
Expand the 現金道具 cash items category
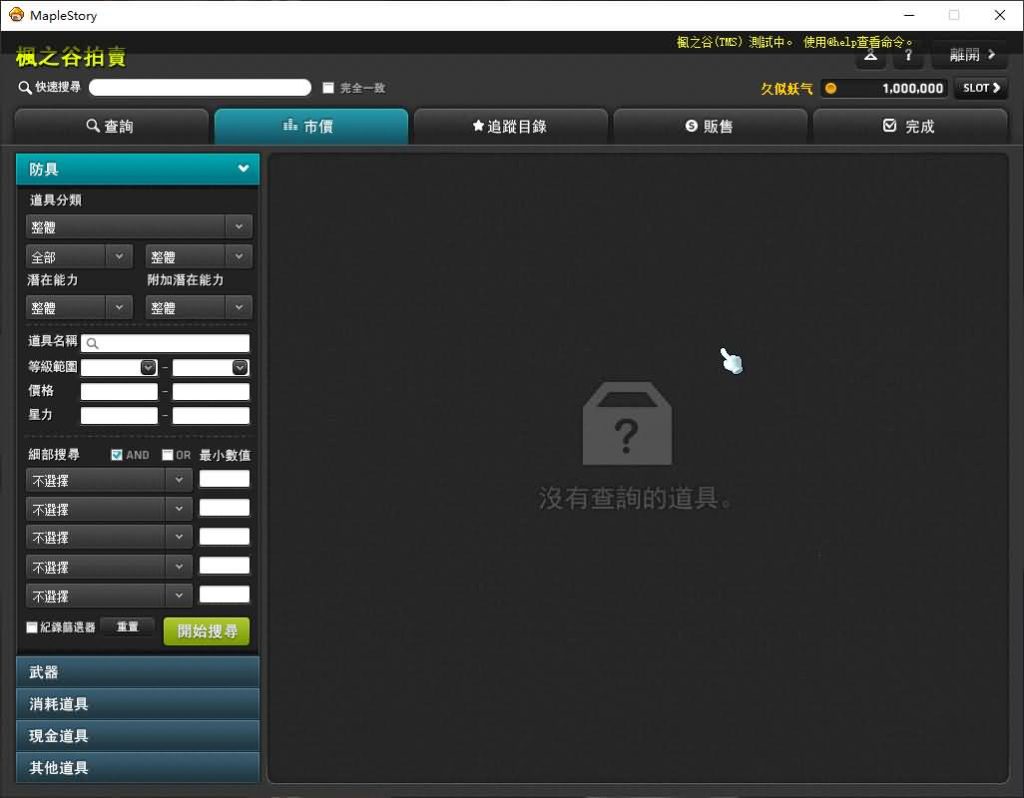tap(138, 736)
